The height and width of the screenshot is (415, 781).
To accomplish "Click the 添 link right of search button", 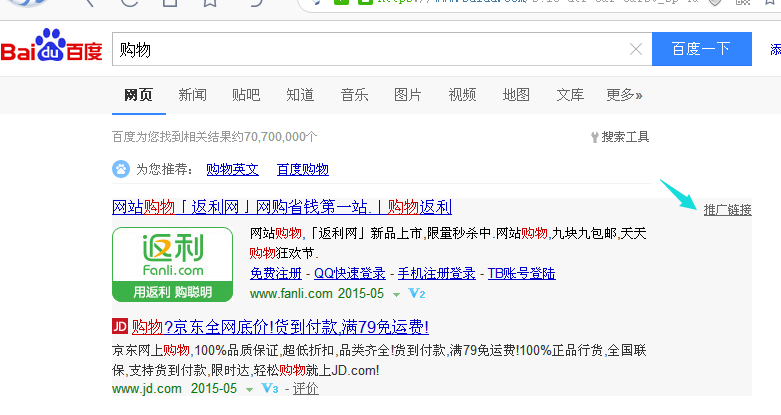I will pos(776,49).
